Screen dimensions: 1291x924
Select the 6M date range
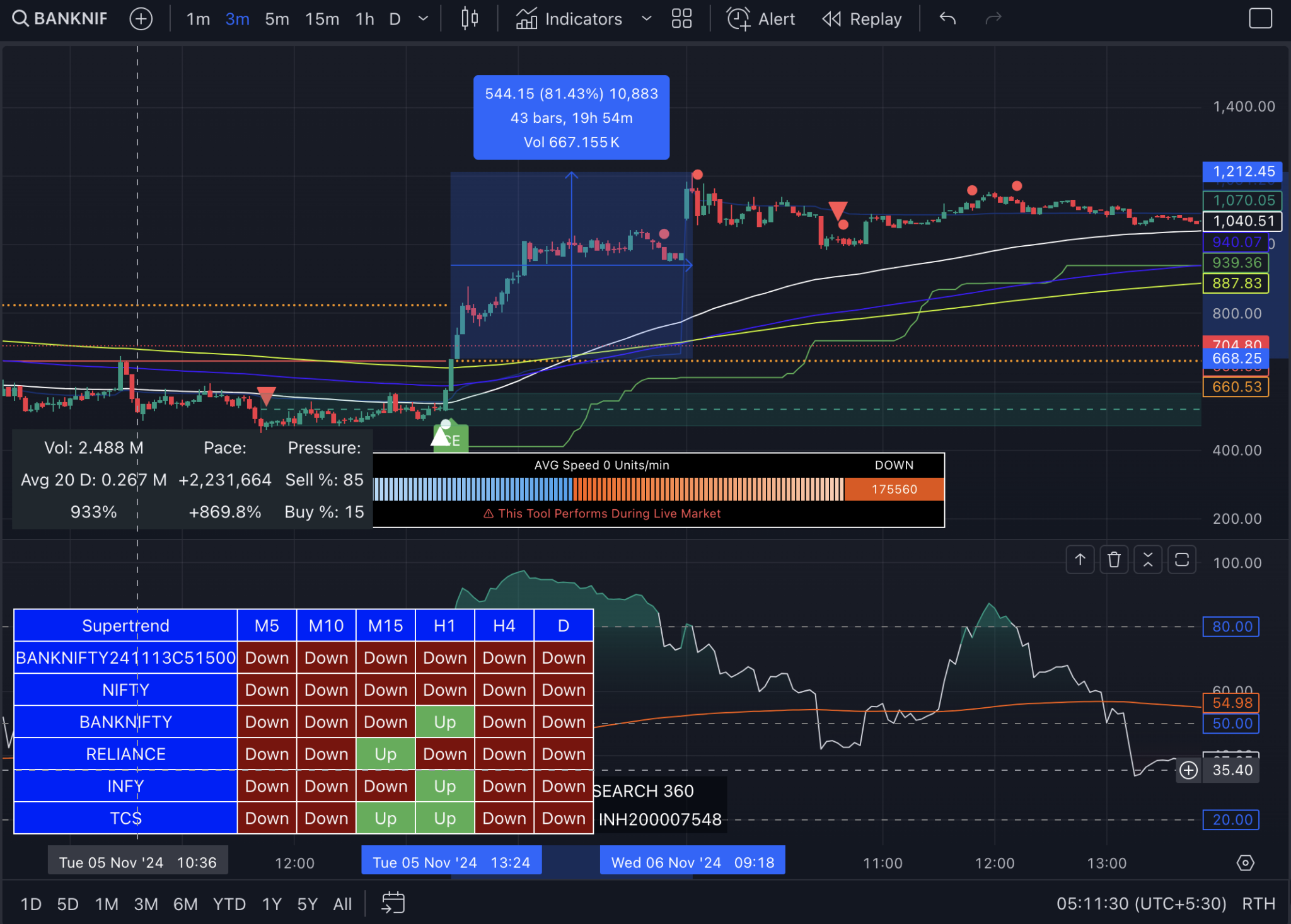point(185,904)
